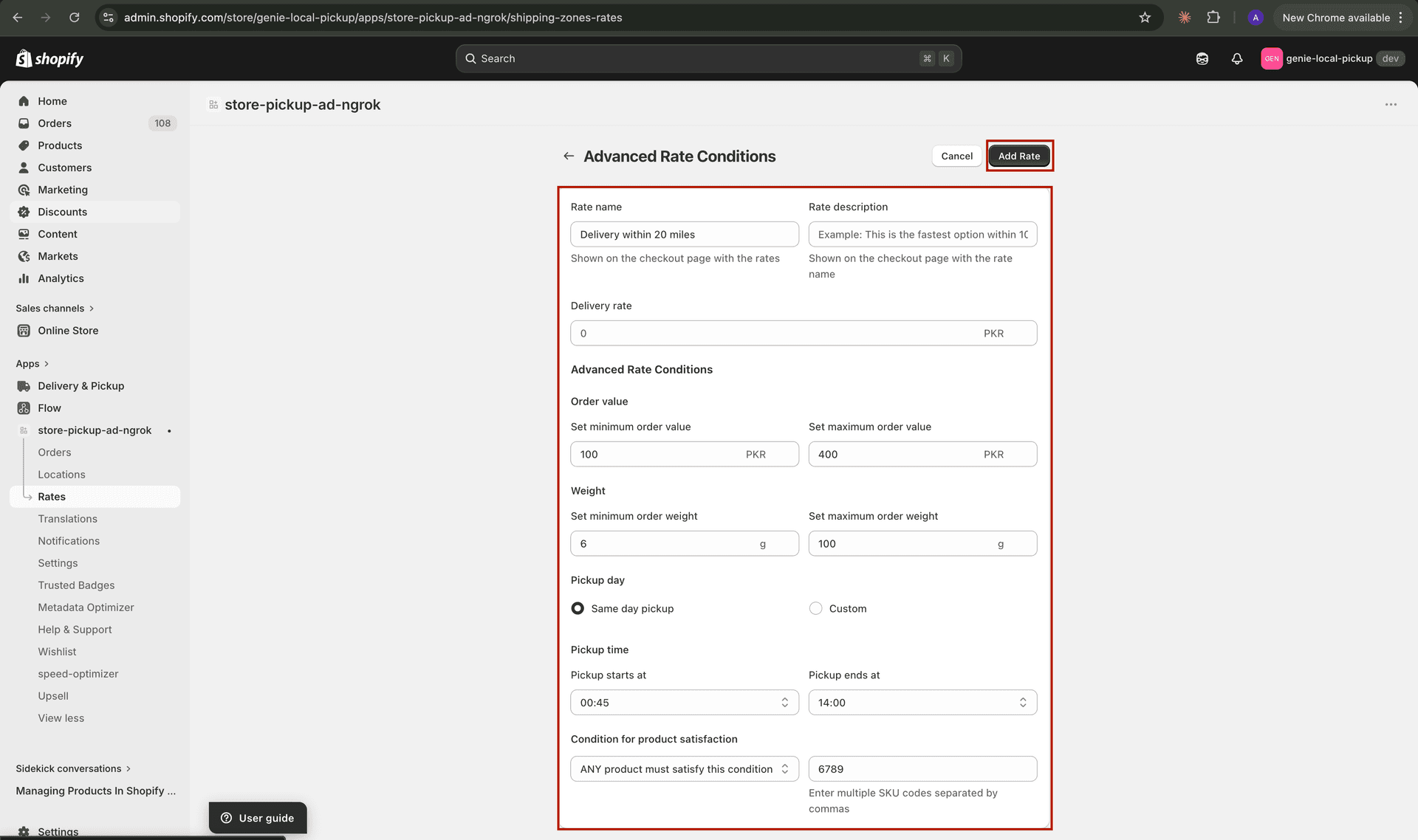This screenshot has height=840, width=1418.
Task: Expand the Apps chevron
Action: pos(47,364)
